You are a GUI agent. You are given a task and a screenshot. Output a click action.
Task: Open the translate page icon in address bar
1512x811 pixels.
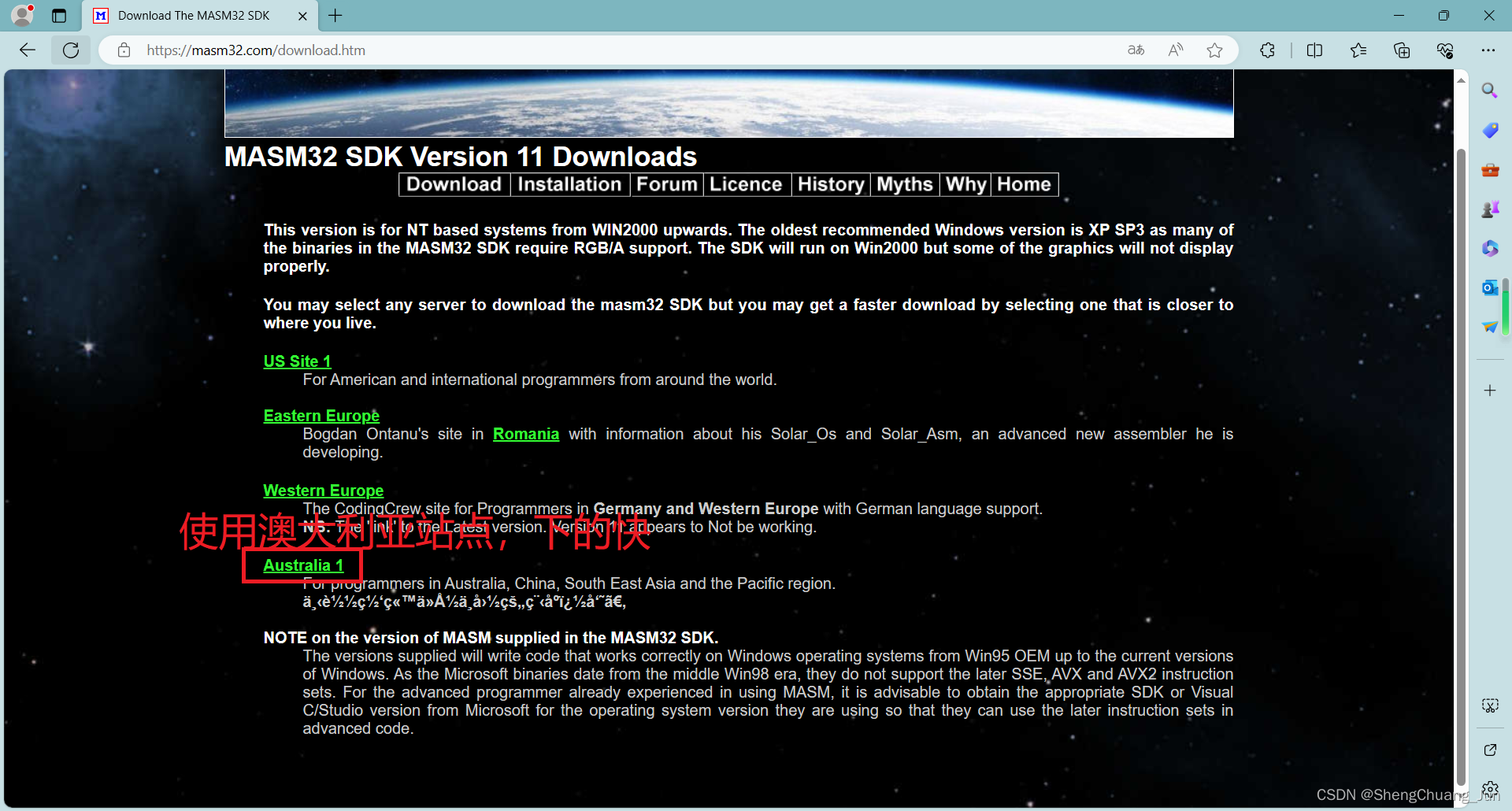pyautogui.click(x=1136, y=50)
